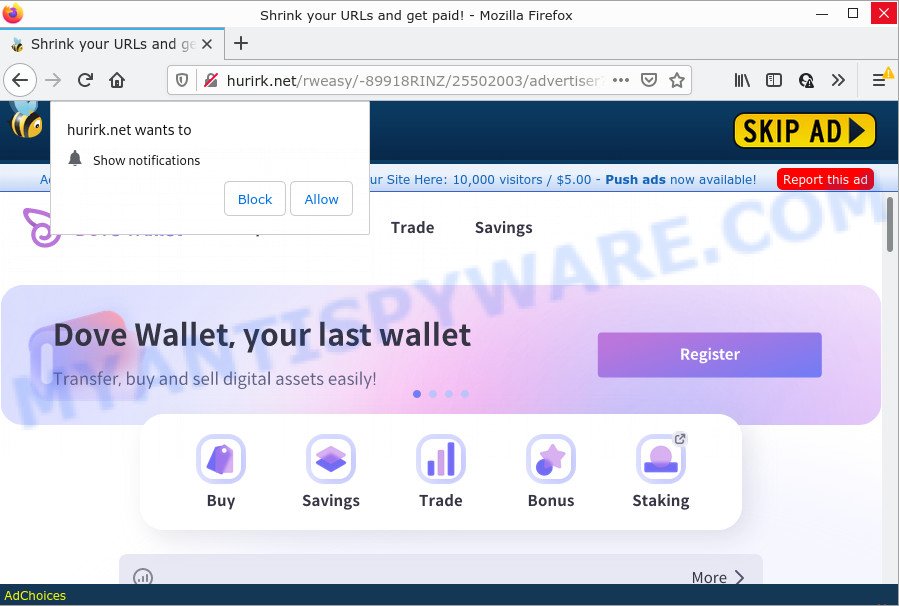The image size is (899, 606).
Task: Bookmark this page with the star icon
Action: [x=677, y=80]
